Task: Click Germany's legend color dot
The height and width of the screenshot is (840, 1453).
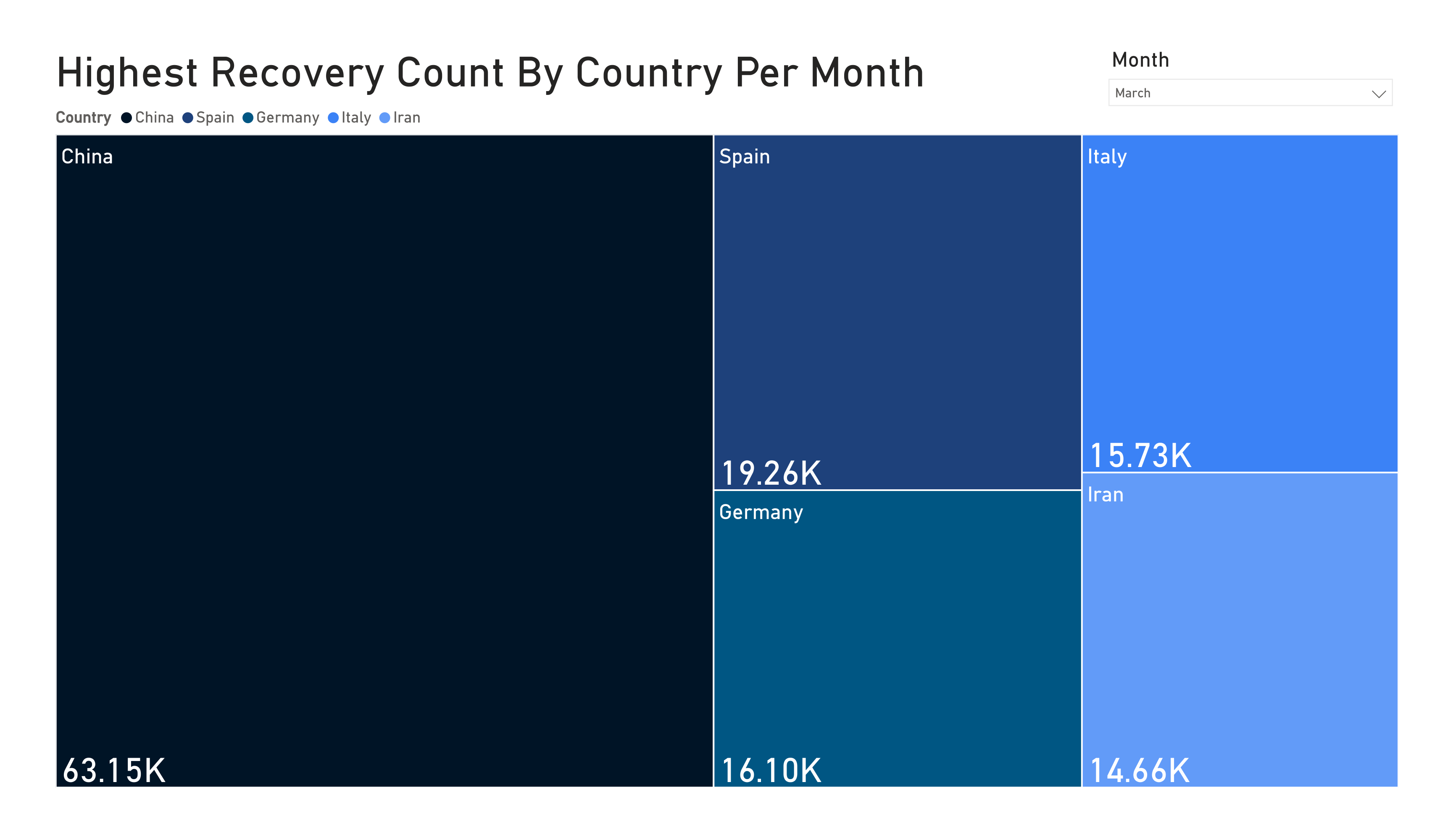Action: (248, 118)
